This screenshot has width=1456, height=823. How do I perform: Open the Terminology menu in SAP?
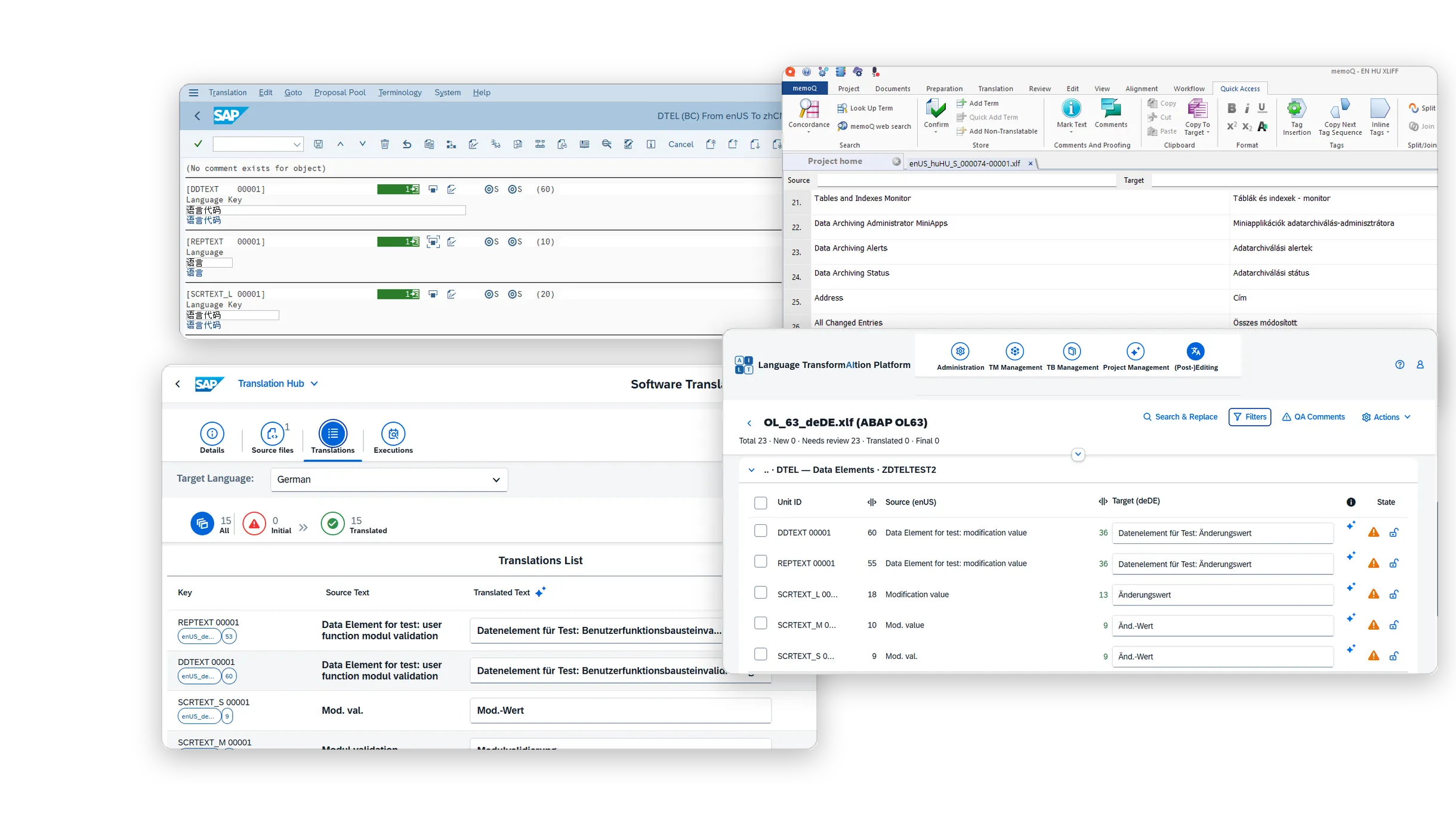click(400, 92)
